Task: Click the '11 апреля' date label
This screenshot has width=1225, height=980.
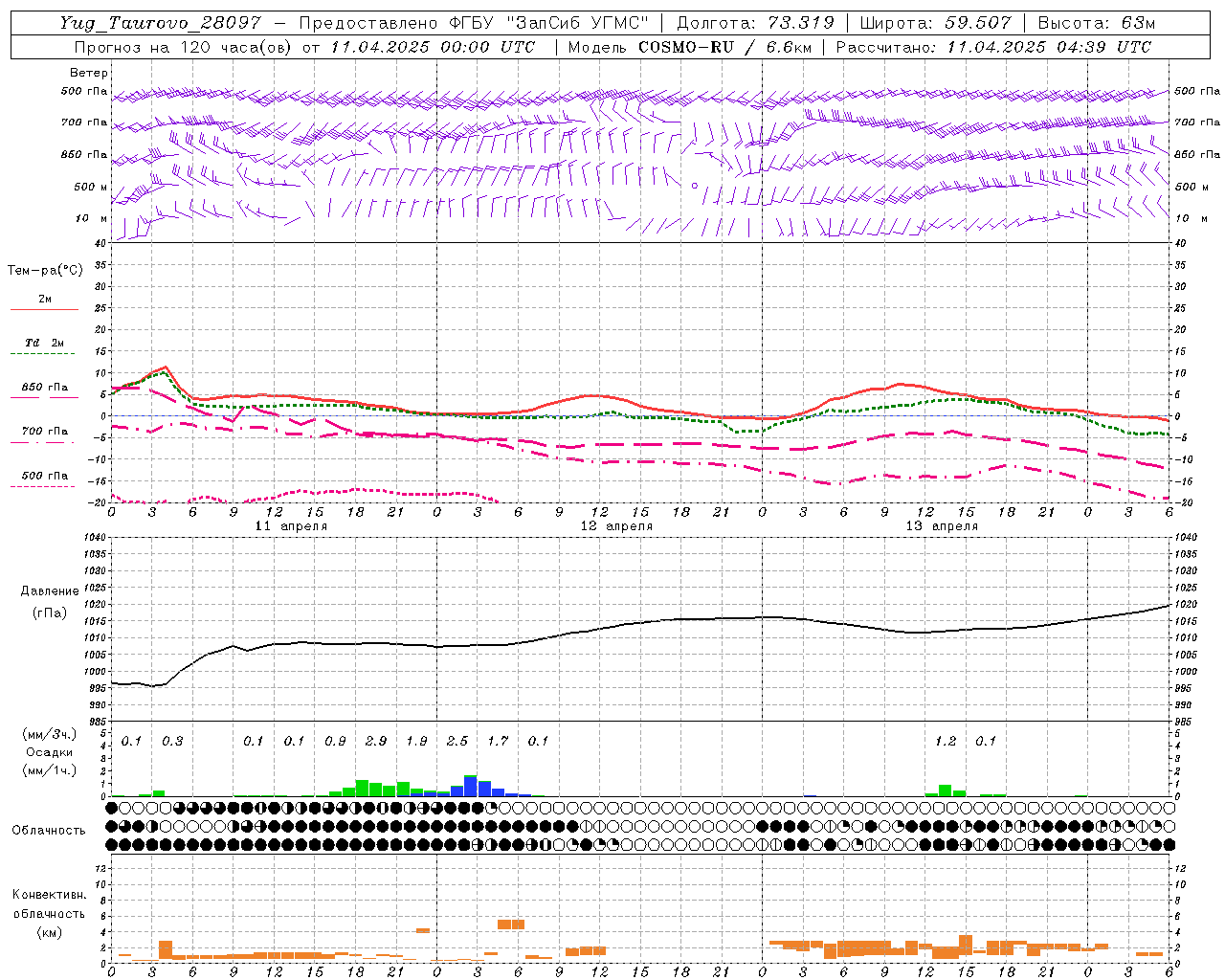Action: pos(290,526)
